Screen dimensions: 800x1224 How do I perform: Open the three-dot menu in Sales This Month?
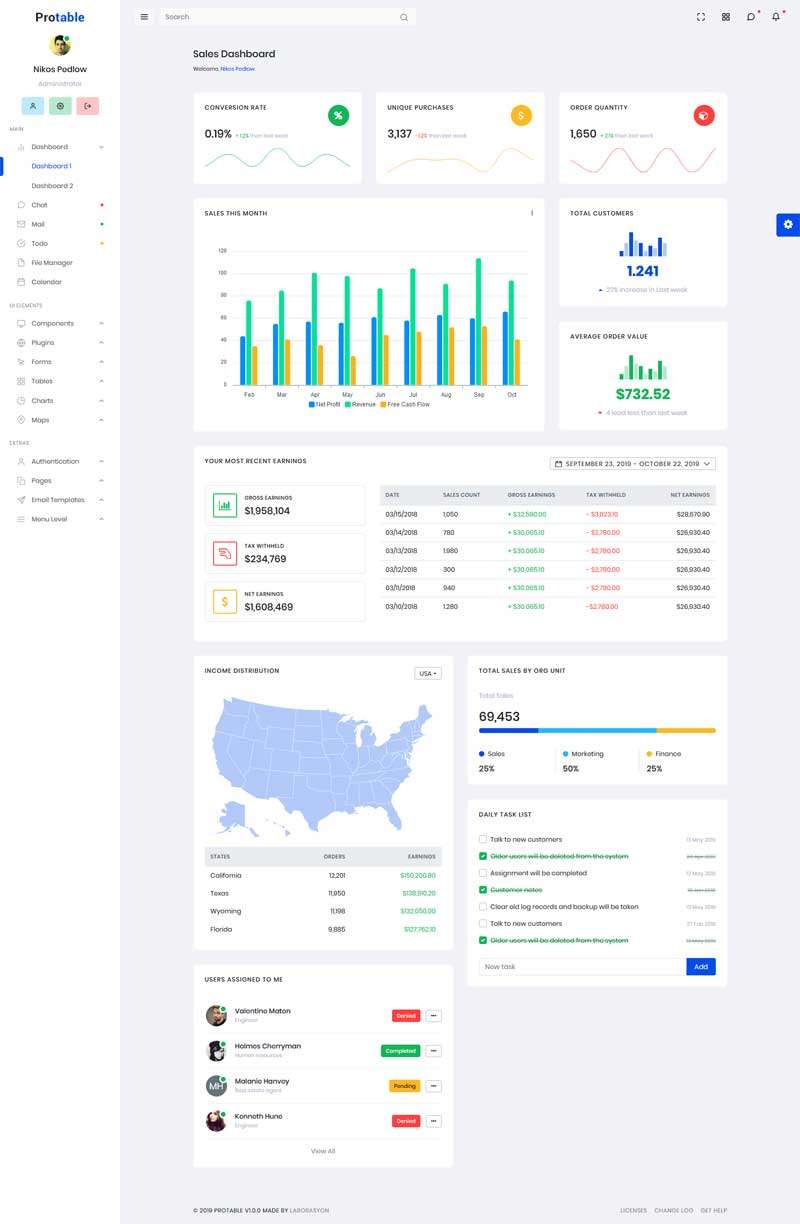point(532,213)
